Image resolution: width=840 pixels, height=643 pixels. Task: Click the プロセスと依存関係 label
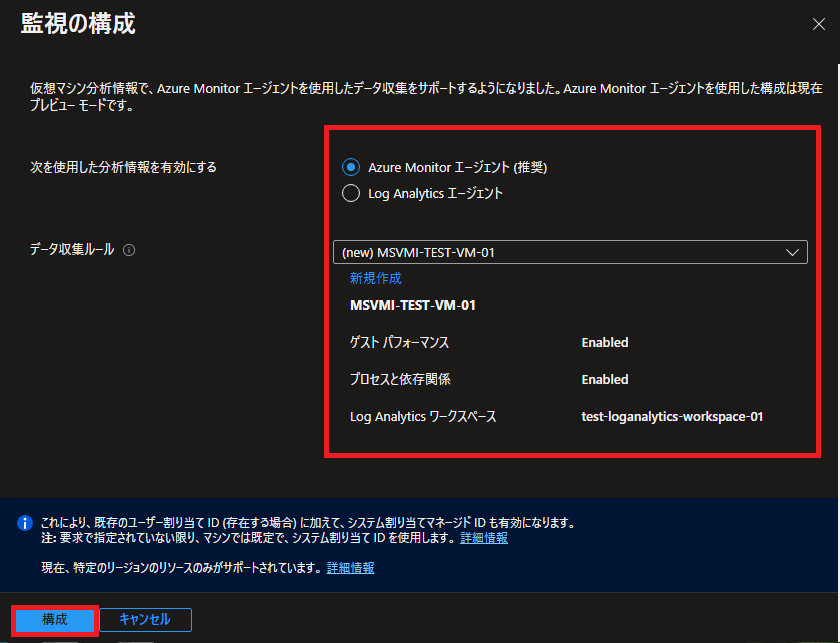point(400,379)
